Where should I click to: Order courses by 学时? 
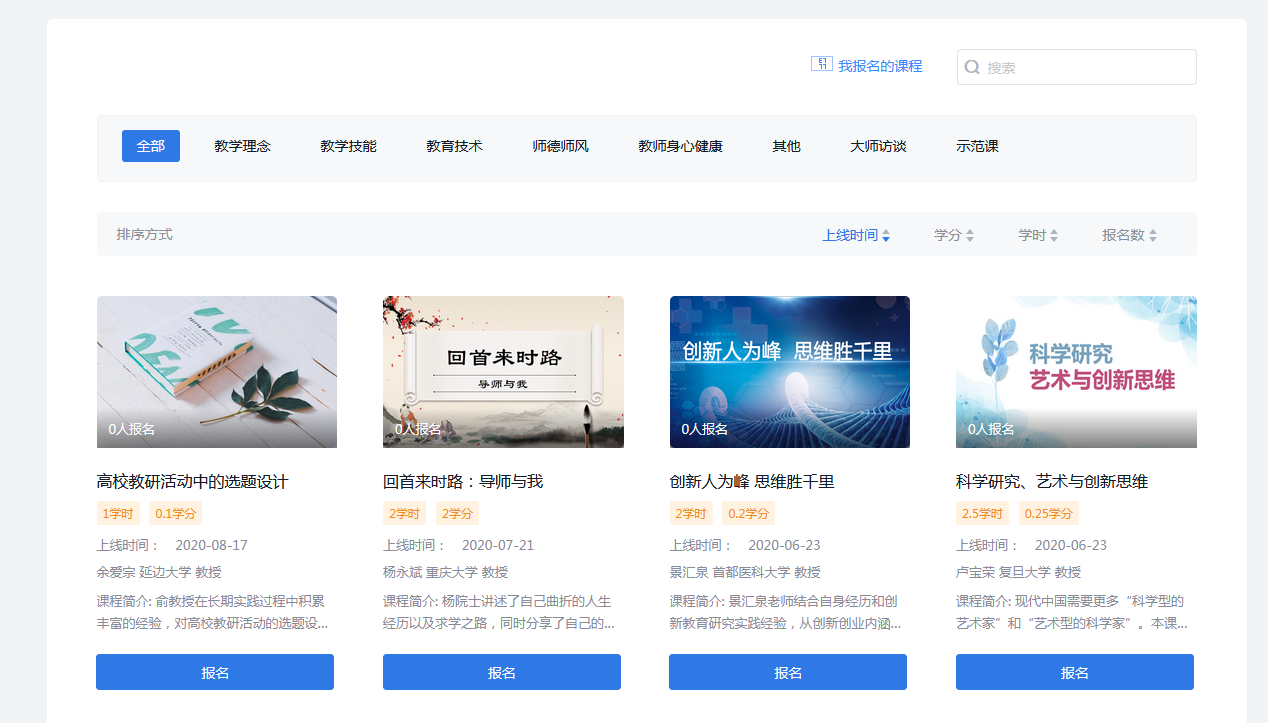[x=1038, y=235]
